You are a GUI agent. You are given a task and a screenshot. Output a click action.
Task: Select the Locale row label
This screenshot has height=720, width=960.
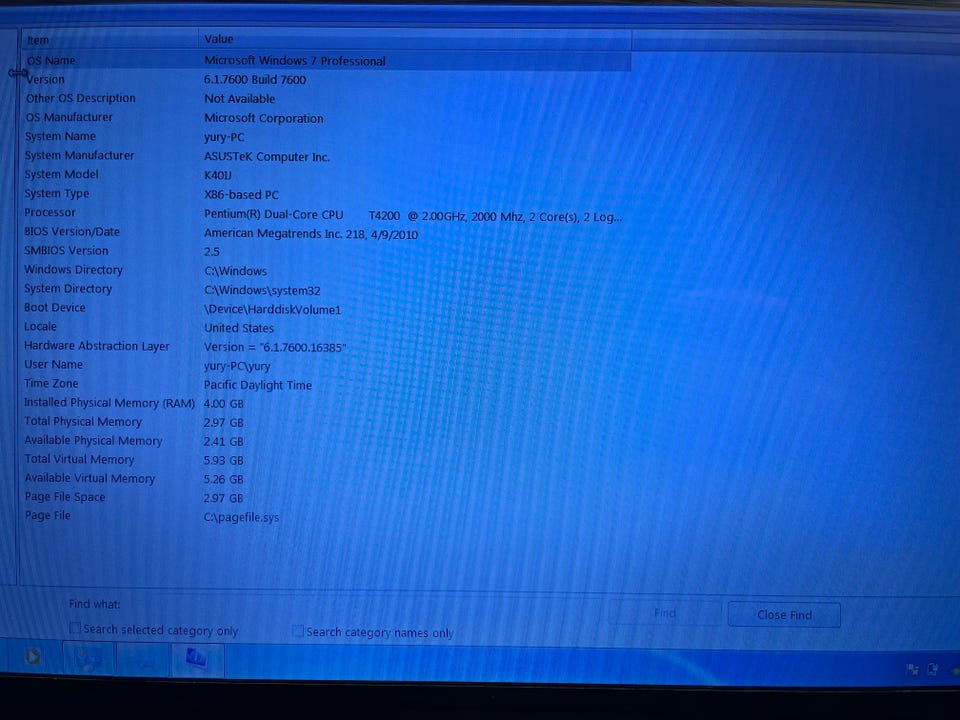(x=40, y=326)
